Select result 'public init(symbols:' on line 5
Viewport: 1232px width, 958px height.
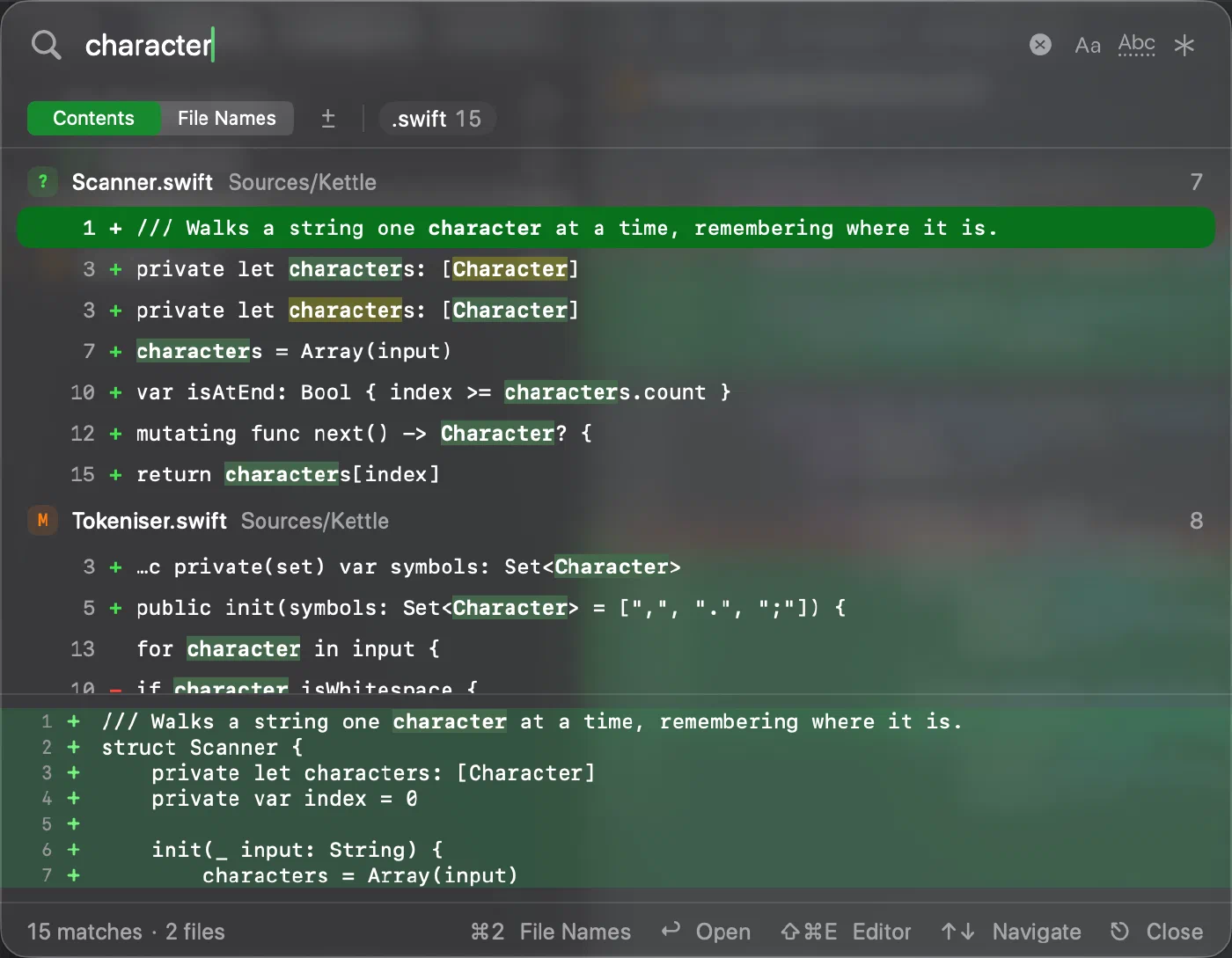click(616, 608)
